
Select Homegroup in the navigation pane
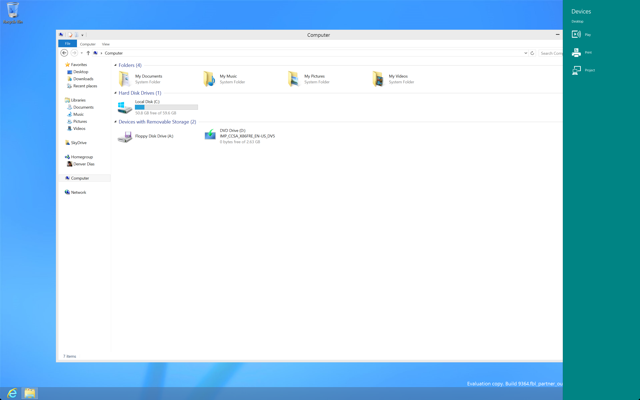tap(79, 157)
